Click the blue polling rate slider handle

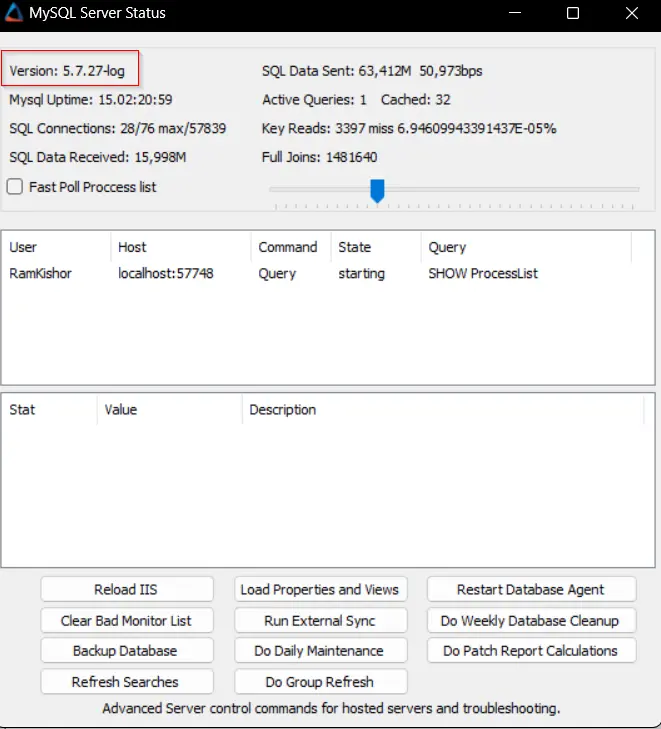click(377, 191)
